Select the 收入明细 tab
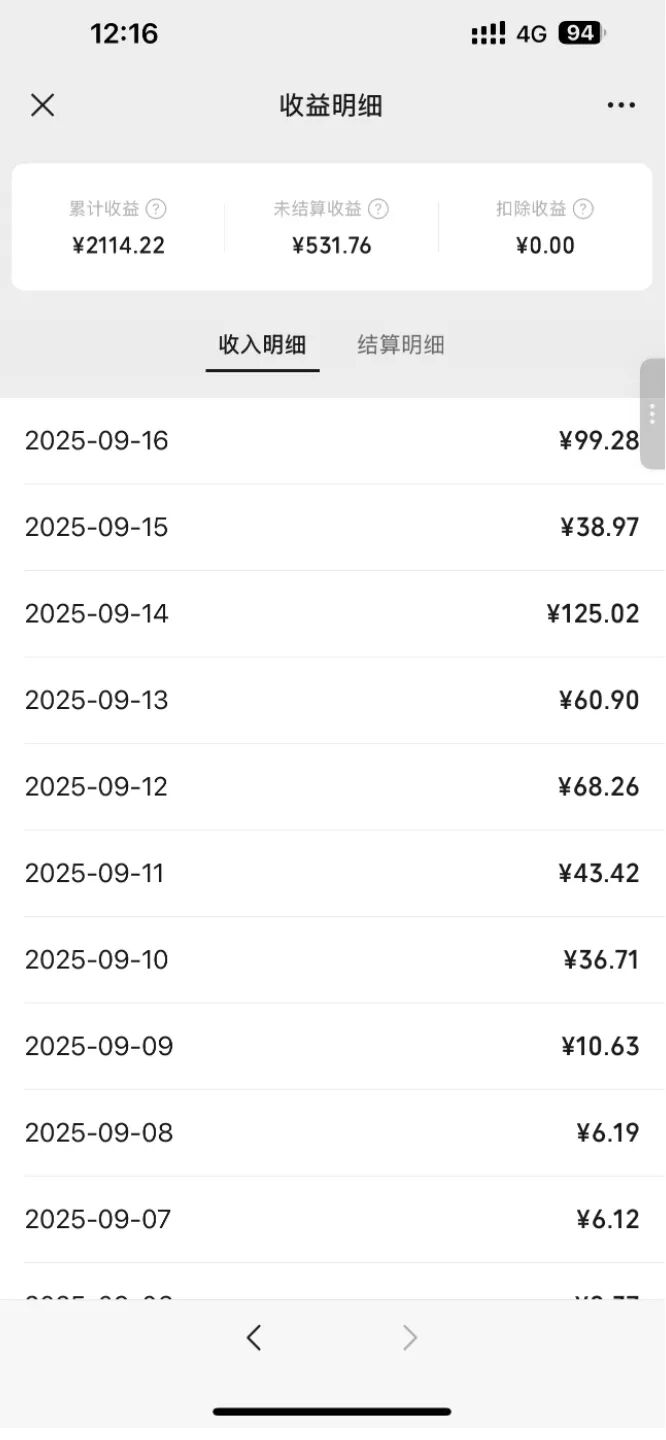 click(262, 344)
